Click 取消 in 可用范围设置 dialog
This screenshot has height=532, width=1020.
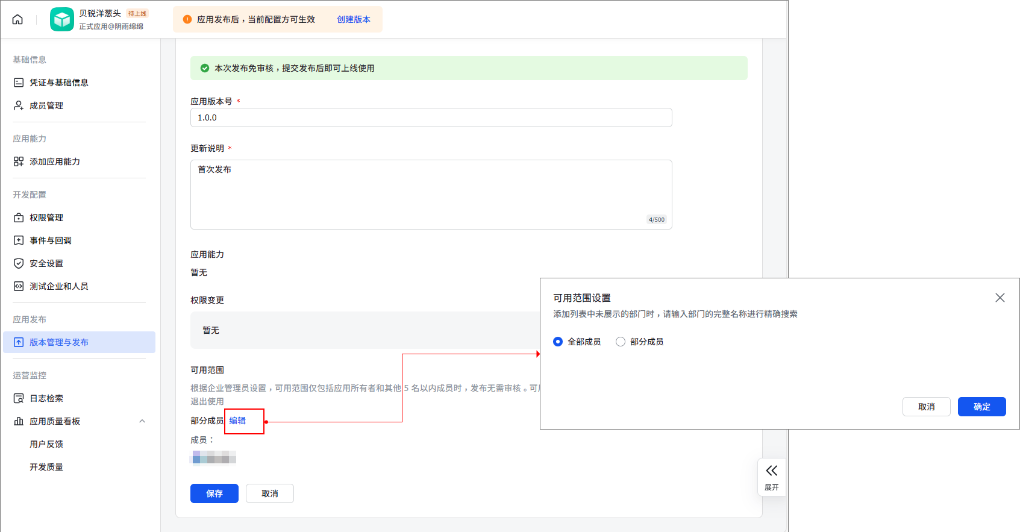pyautogui.click(x=926, y=406)
